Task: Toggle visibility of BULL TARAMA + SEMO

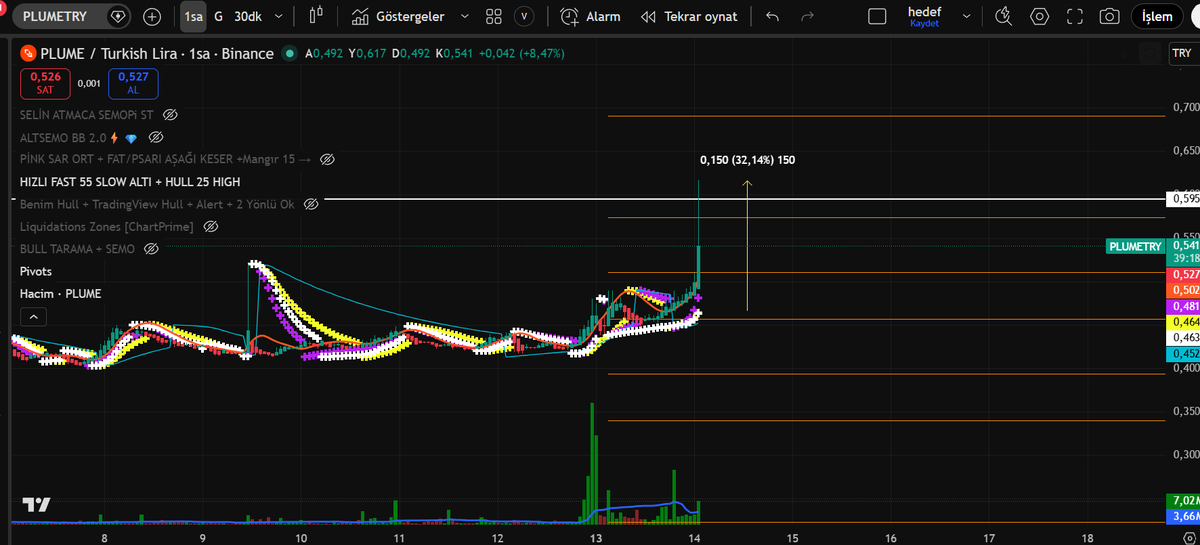Action: (152, 248)
